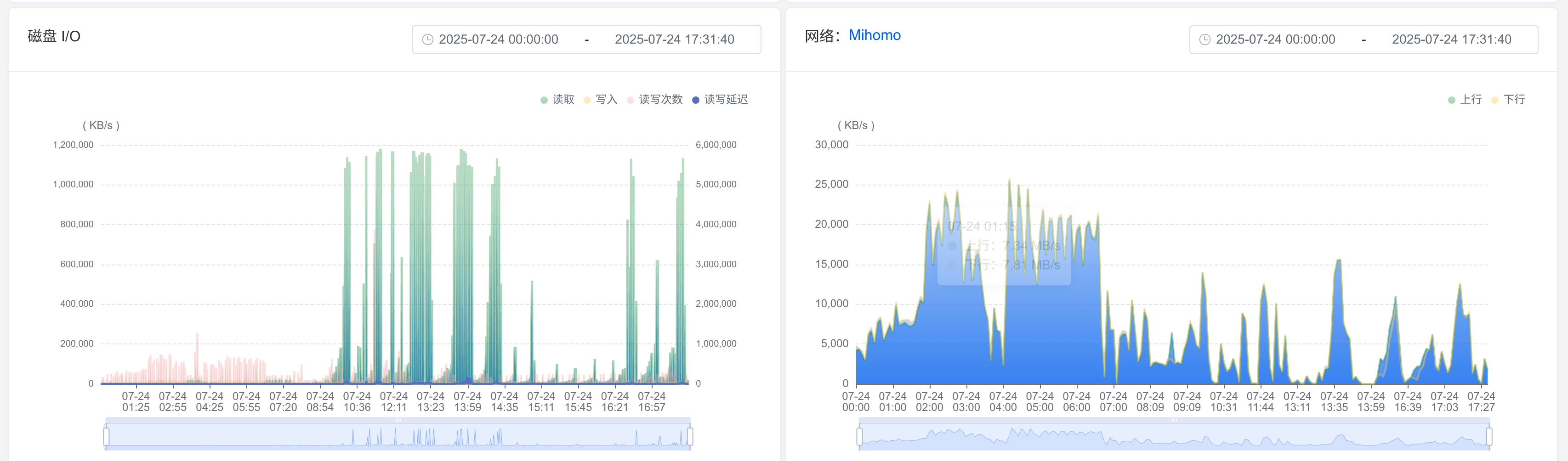Click left zoom handle of network chart slider
This screenshot has height=461, width=1568.
click(859, 437)
